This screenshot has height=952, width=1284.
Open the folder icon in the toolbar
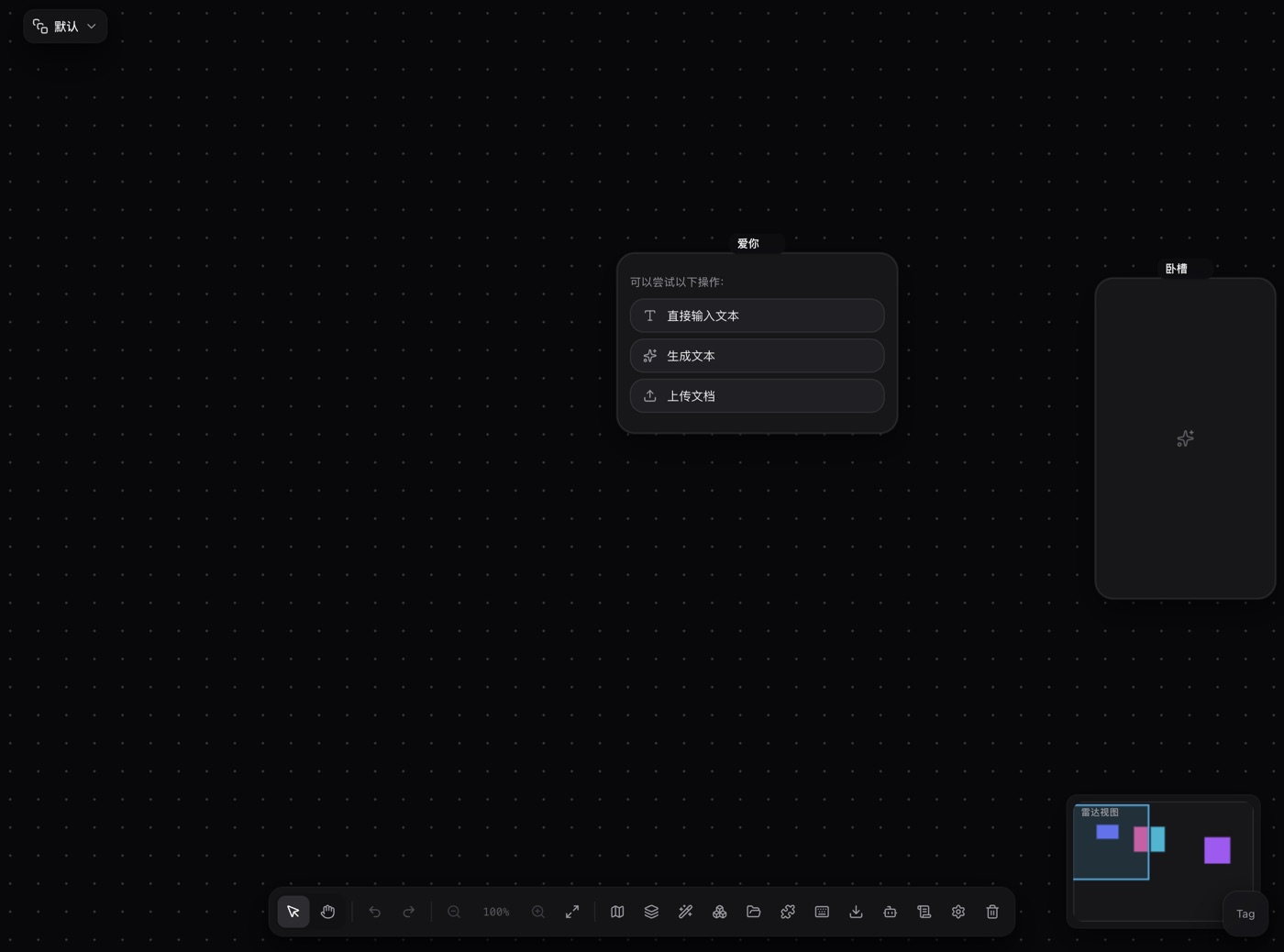coord(754,912)
